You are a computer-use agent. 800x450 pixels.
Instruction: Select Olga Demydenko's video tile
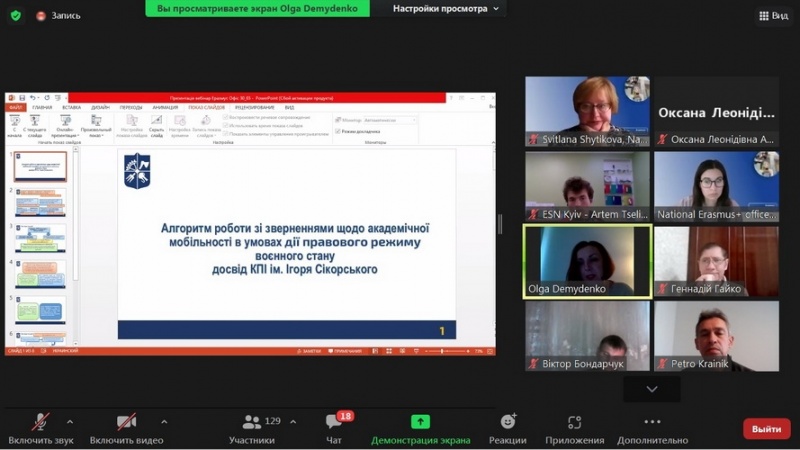click(587, 261)
